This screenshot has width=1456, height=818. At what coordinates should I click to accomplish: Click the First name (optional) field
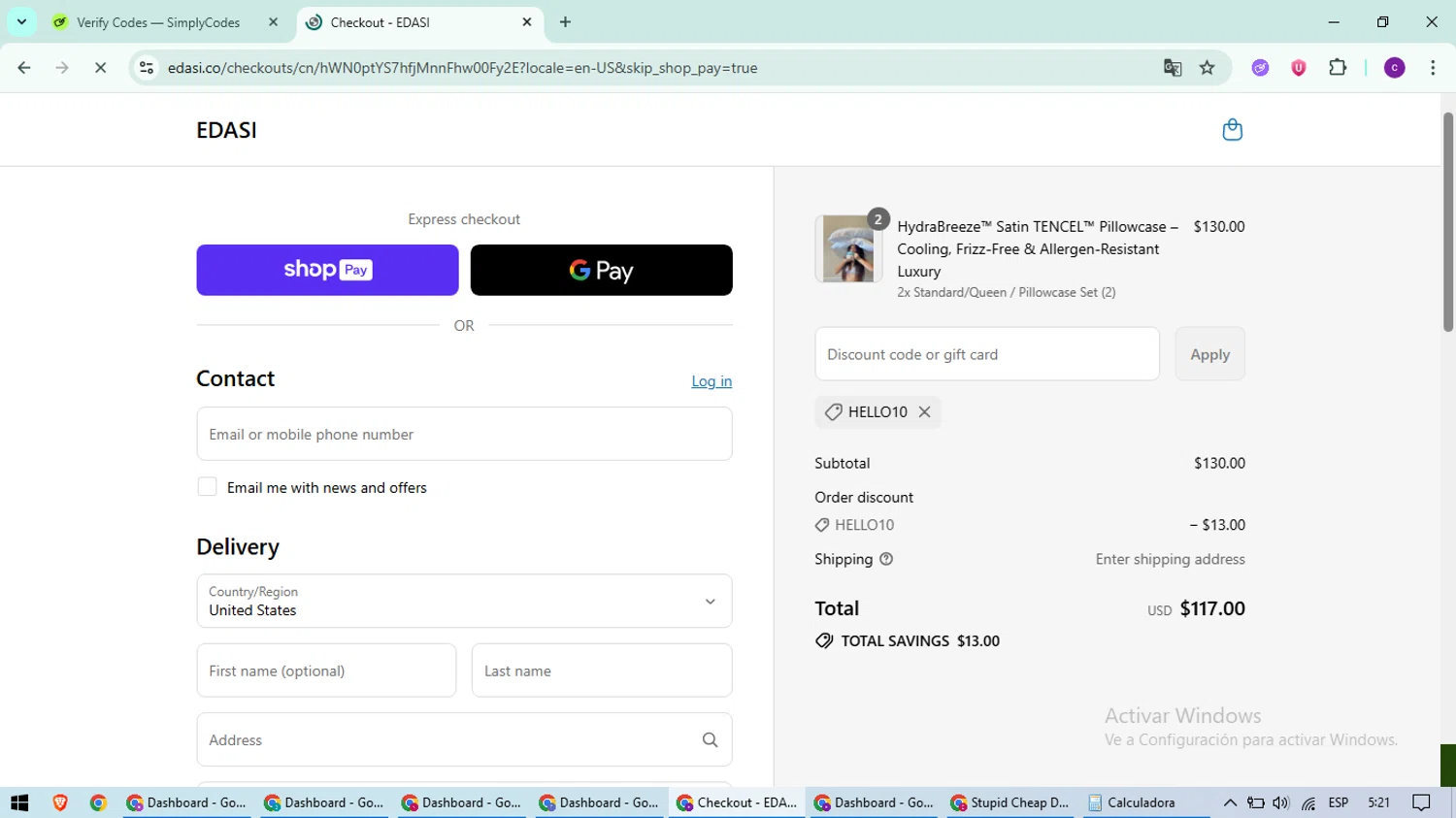coord(326,671)
